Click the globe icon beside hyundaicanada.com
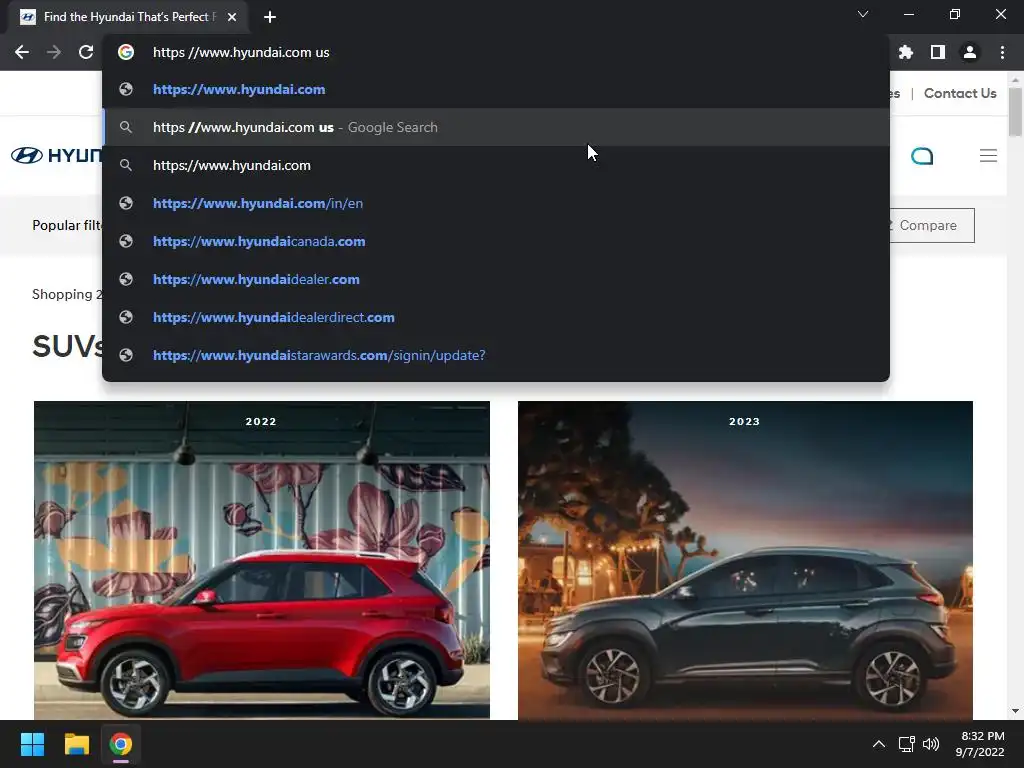 [126, 241]
